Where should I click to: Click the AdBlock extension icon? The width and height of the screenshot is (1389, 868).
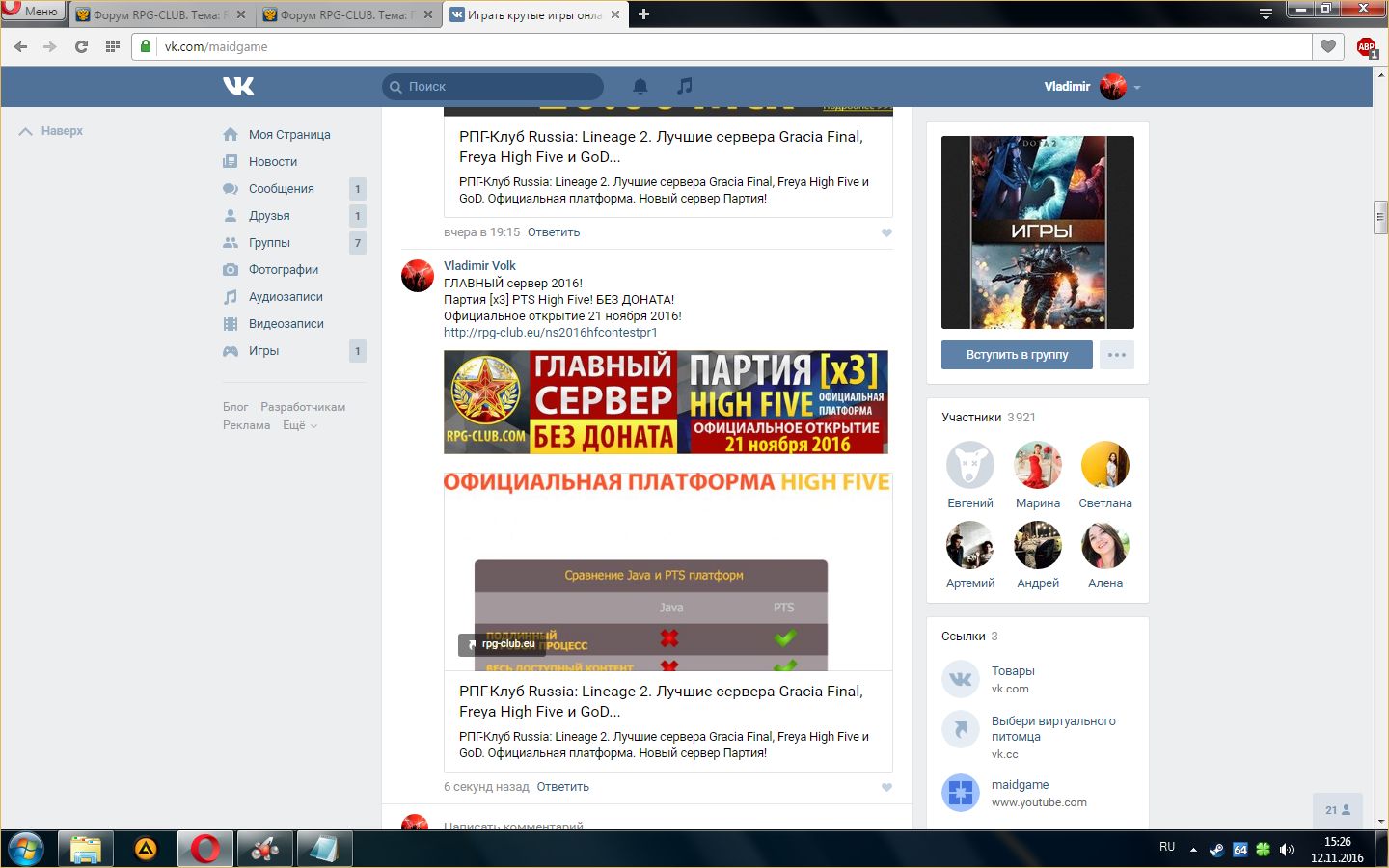click(x=1366, y=46)
